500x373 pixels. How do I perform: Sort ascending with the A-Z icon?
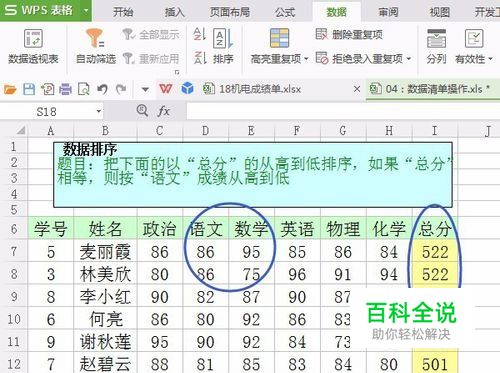click(199, 35)
